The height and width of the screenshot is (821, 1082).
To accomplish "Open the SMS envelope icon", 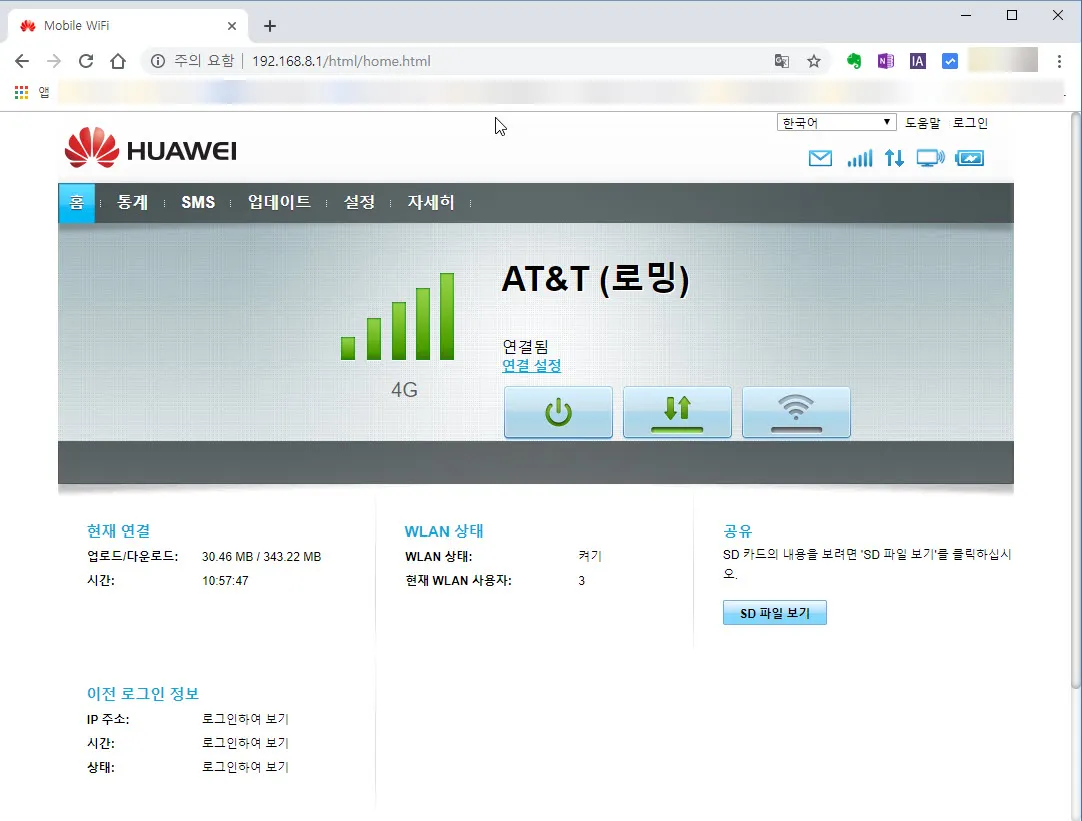I will (820, 158).
